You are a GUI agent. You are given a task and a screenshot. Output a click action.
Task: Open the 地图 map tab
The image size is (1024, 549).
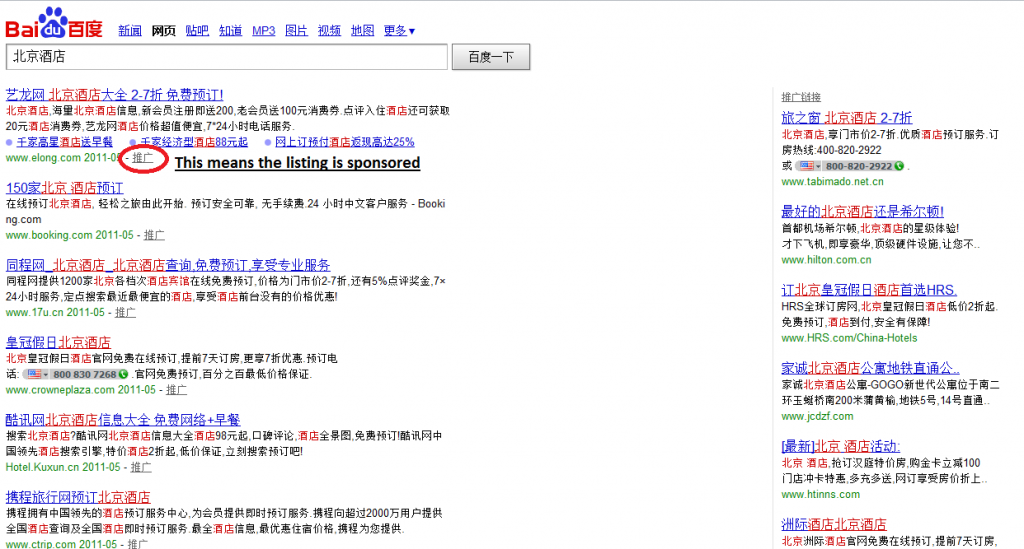pos(362,31)
